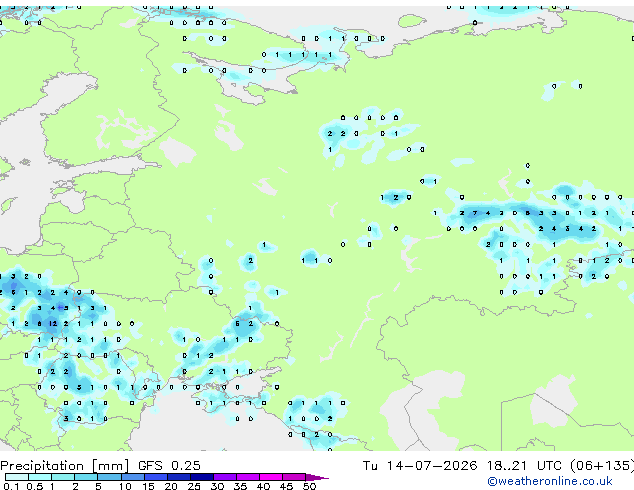The height and width of the screenshot is (490, 634).
Task: Click the 0.5–1 mm legend color swatch
Action: pyautogui.click(x=40, y=477)
